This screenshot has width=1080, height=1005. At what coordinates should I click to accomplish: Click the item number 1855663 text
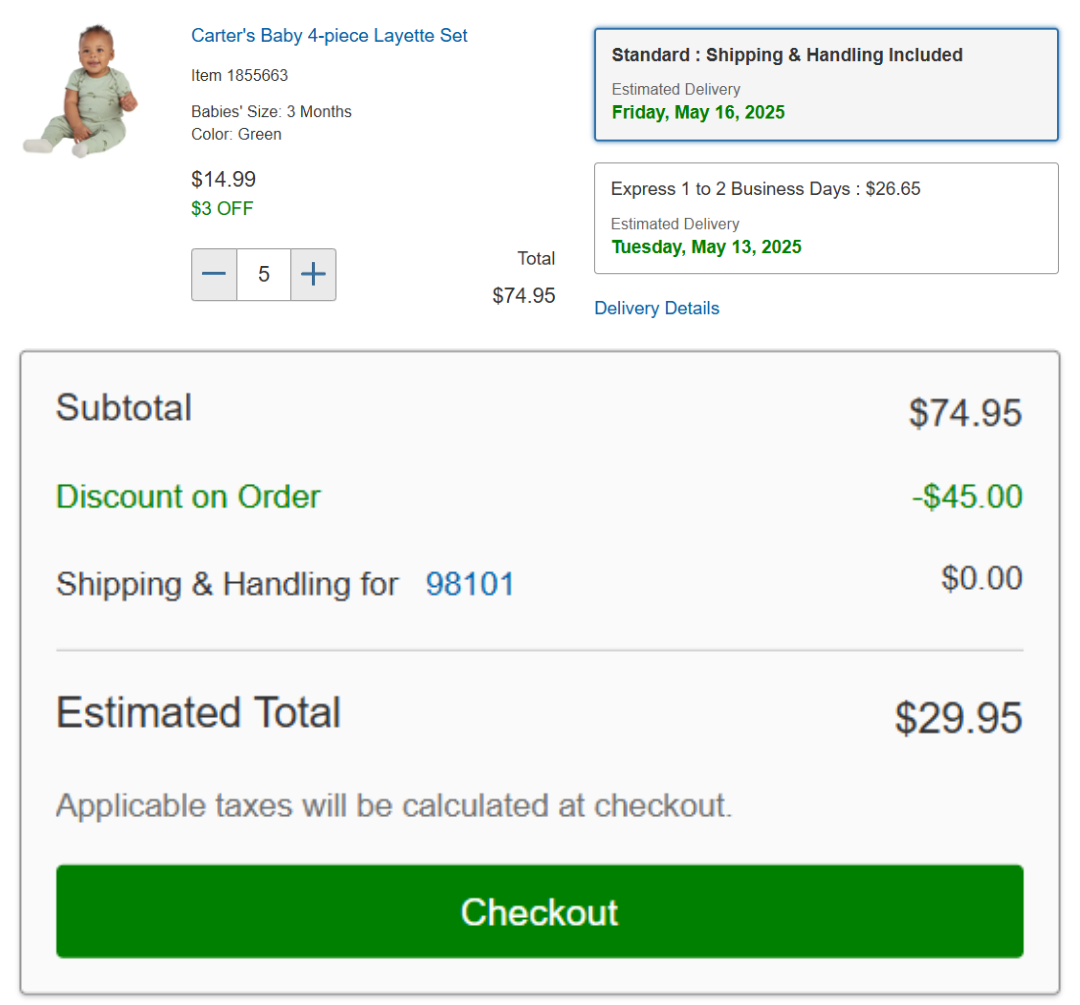[239, 75]
